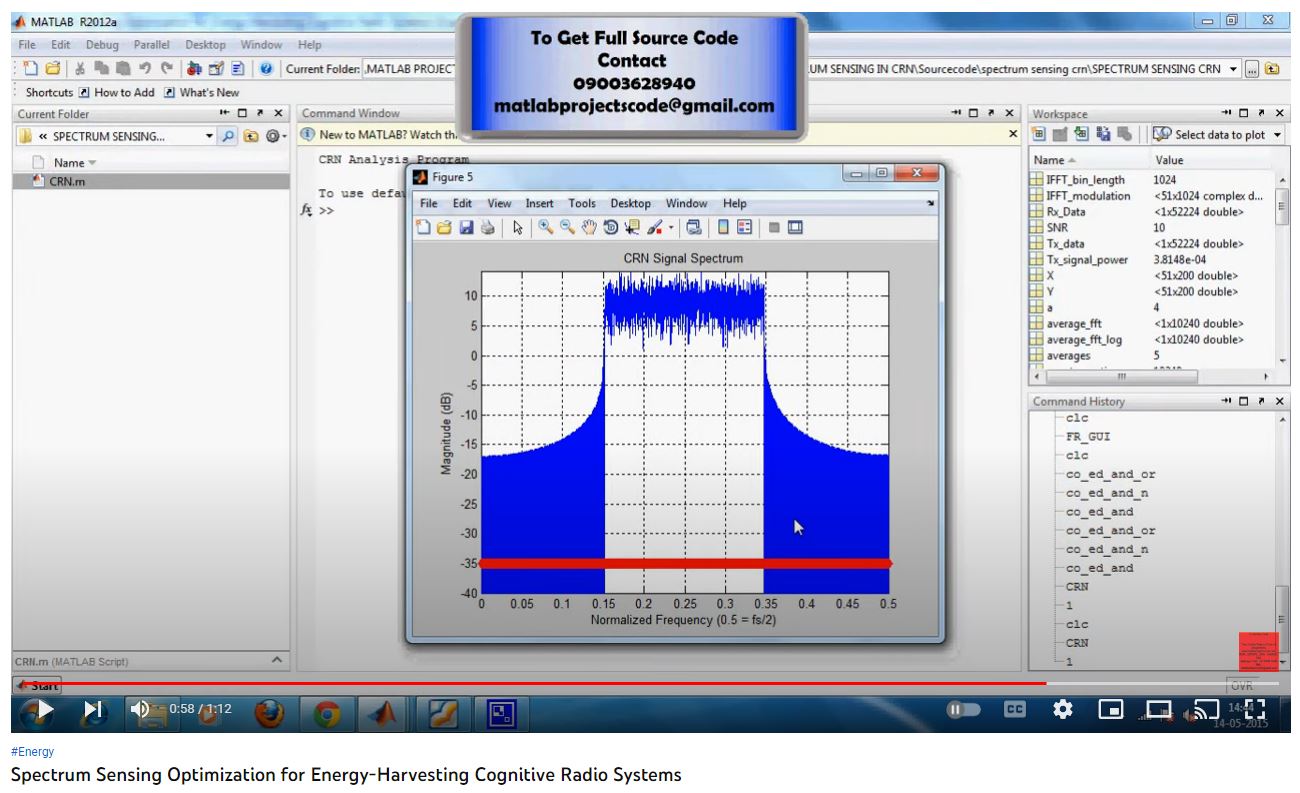1300x793 pixels.
Task: Select the Data Cursor tool in figure toolbar
Action: click(x=631, y=228)
